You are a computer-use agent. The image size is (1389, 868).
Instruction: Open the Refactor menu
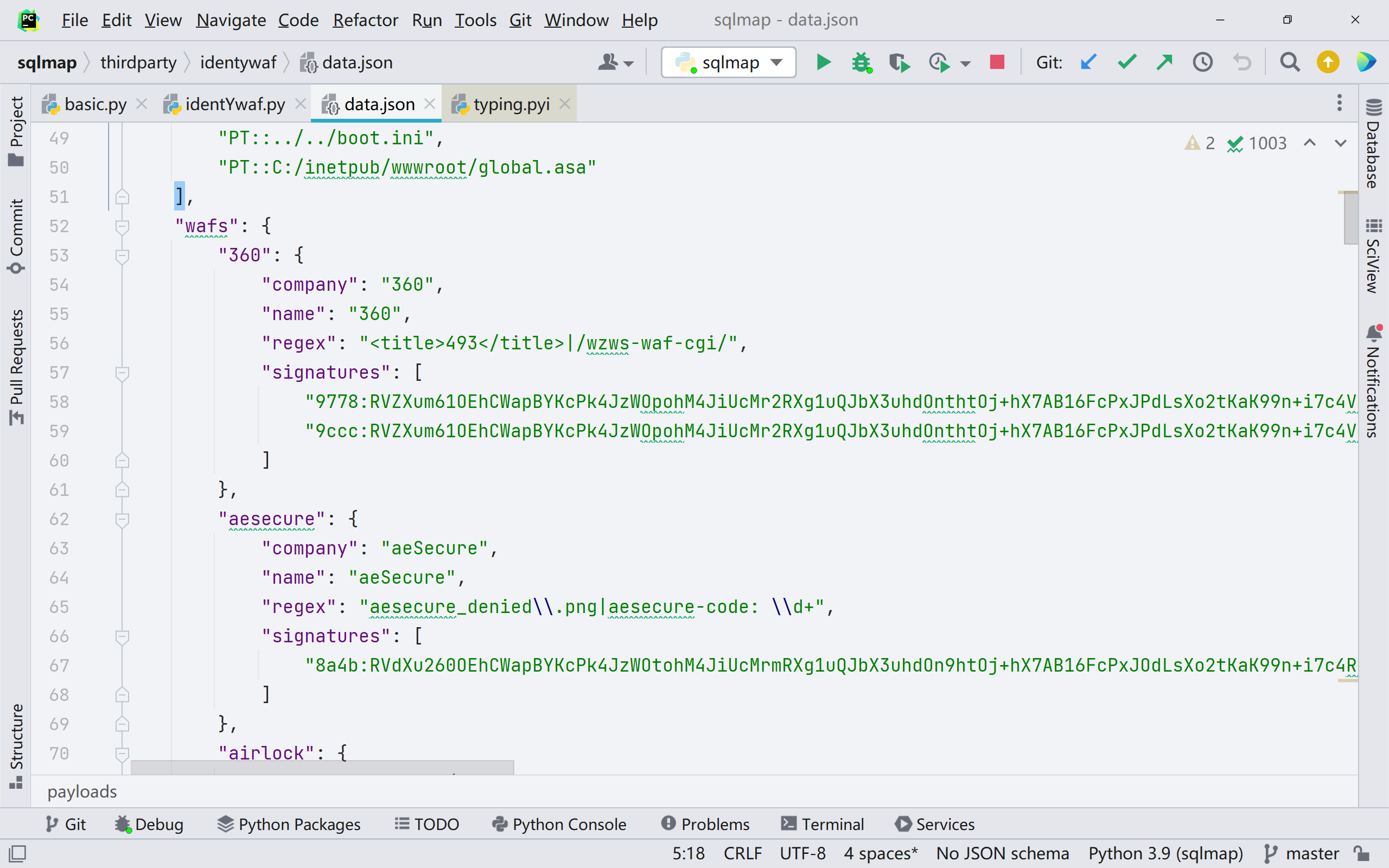pyautogui.click(x=365, y=20)
